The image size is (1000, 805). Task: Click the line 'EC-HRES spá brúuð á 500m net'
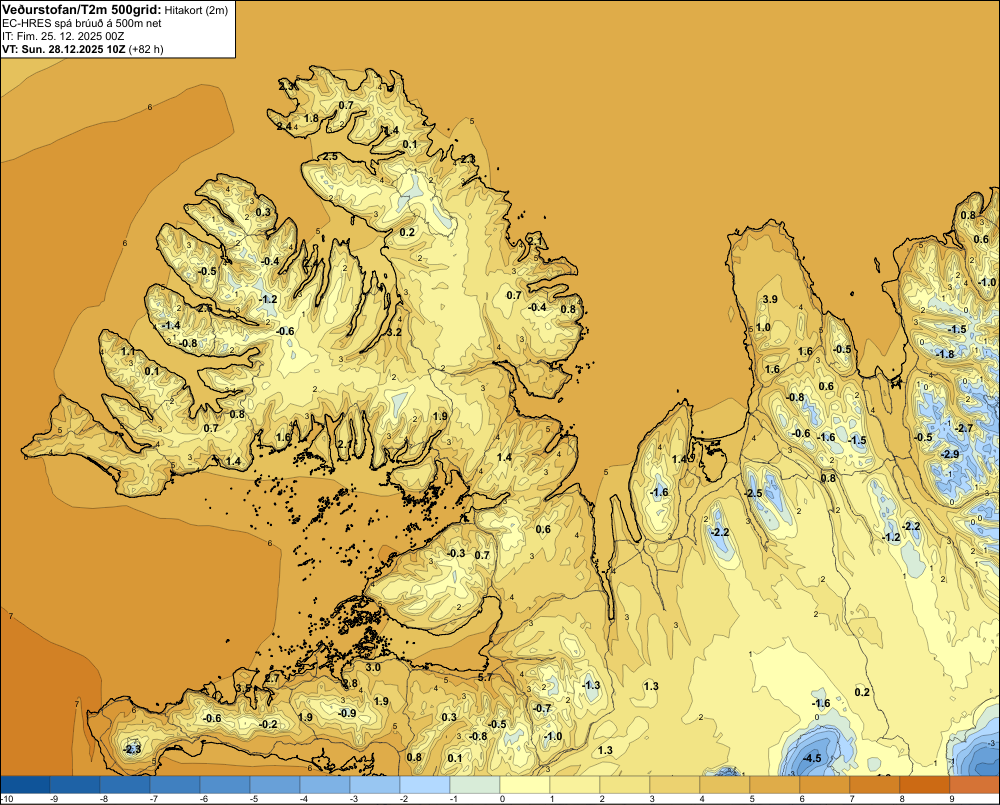point(82,24)
